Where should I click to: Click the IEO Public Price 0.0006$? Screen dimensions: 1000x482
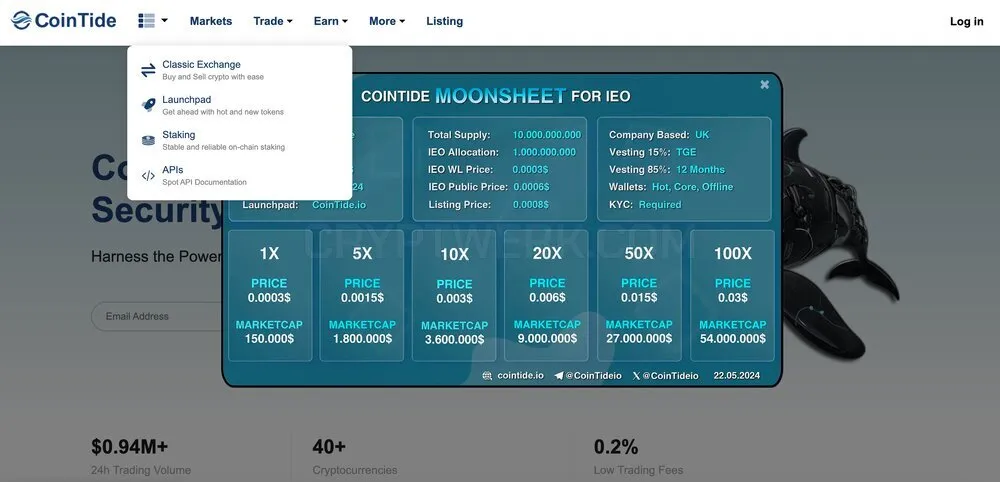point(531,187)
